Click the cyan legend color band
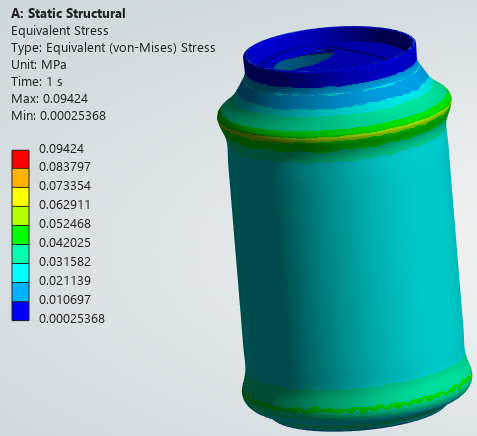Image resolution: width=477 pixels, height=436 pixels. pos(20,273)
